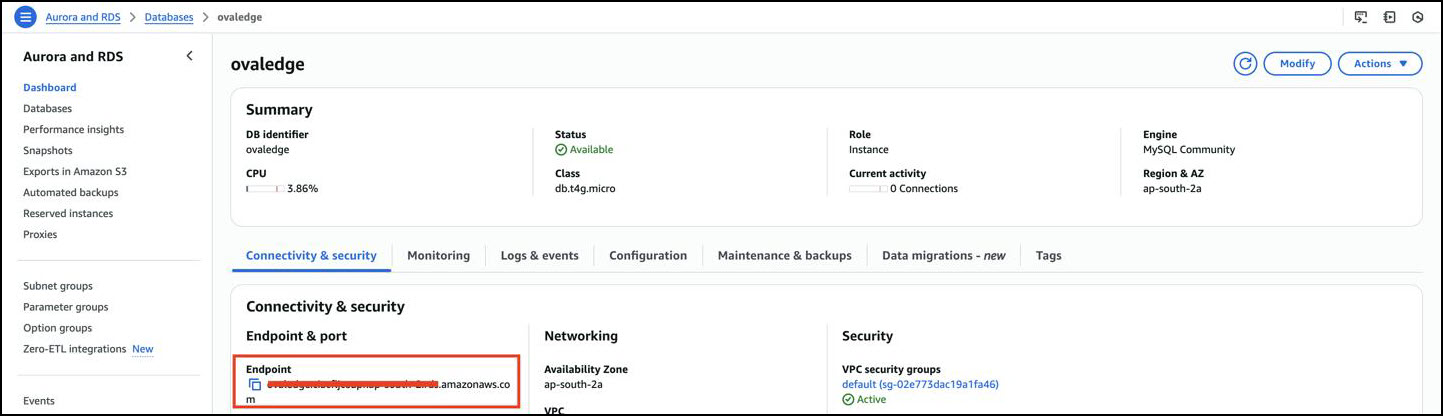Open the Logs & events tab

tap(539, 256)
